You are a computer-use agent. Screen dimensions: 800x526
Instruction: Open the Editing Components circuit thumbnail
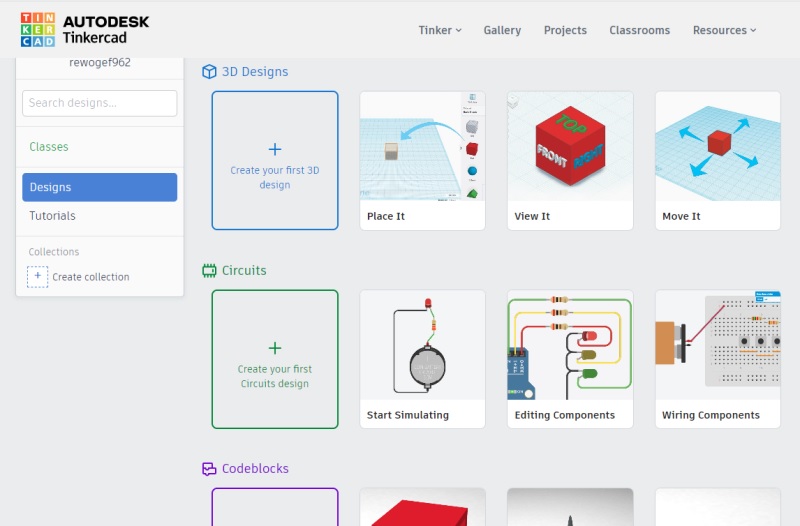coord(570,345)
